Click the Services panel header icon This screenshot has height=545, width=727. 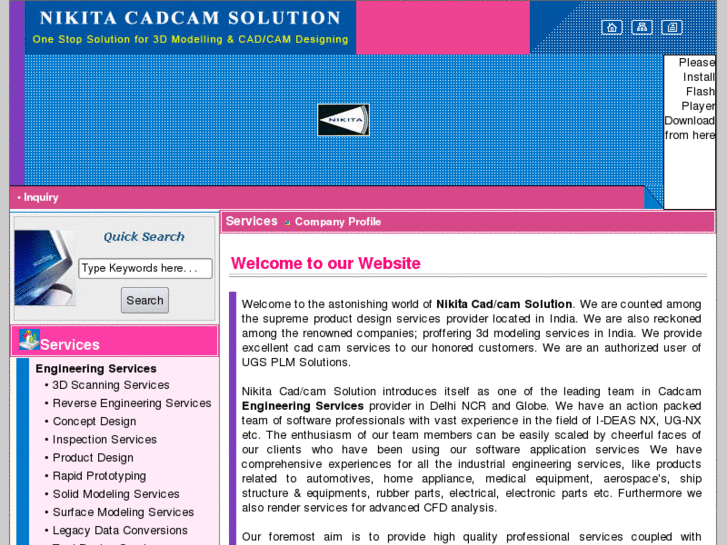[x=29, y=340]
